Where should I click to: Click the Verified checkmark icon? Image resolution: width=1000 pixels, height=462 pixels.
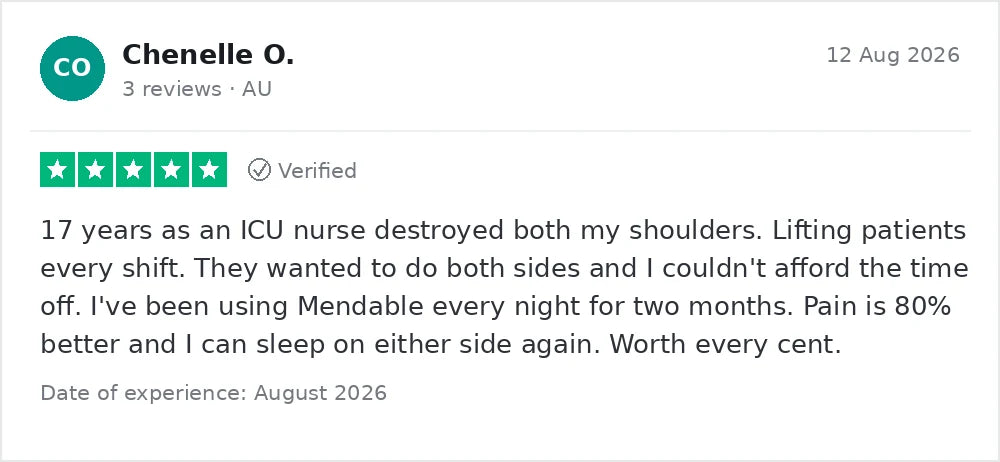[x=259, y=170]
